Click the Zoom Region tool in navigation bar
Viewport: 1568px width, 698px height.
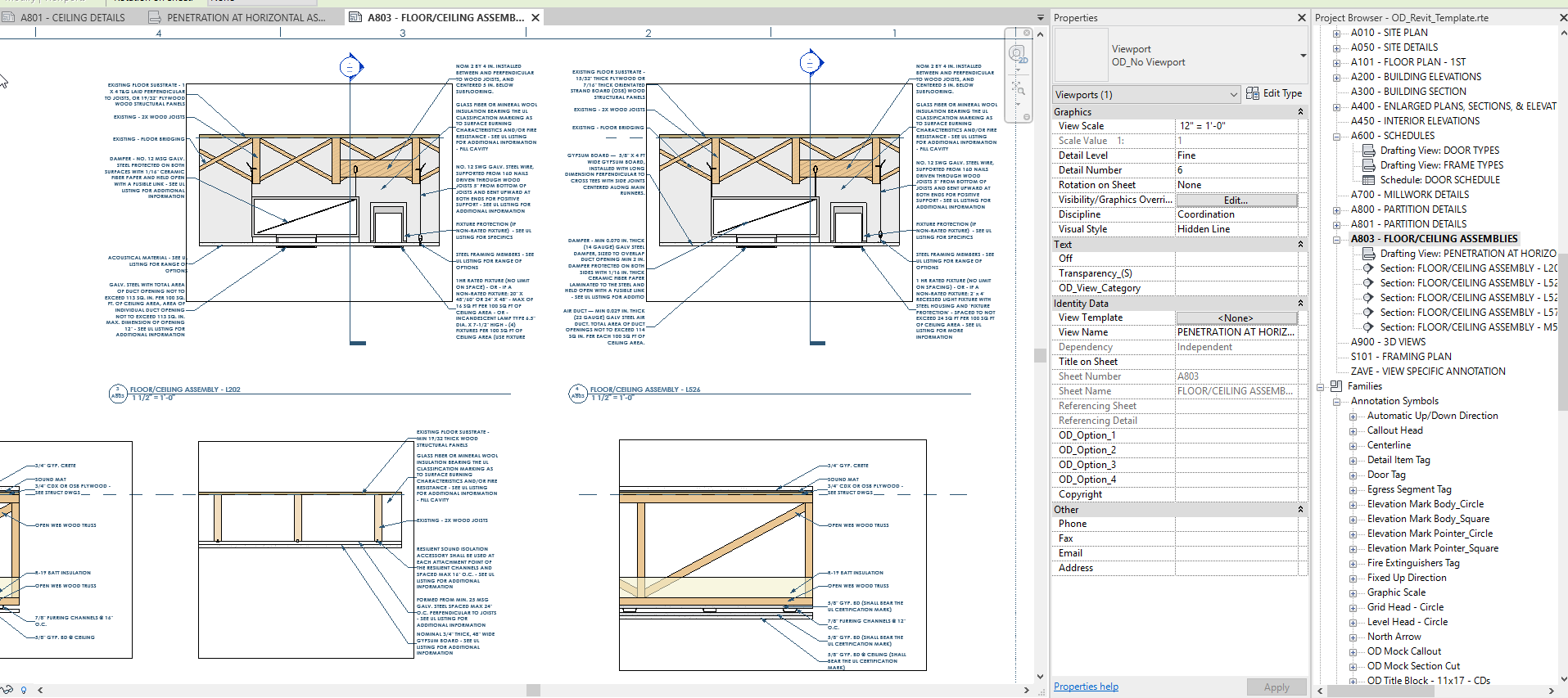1017,88
